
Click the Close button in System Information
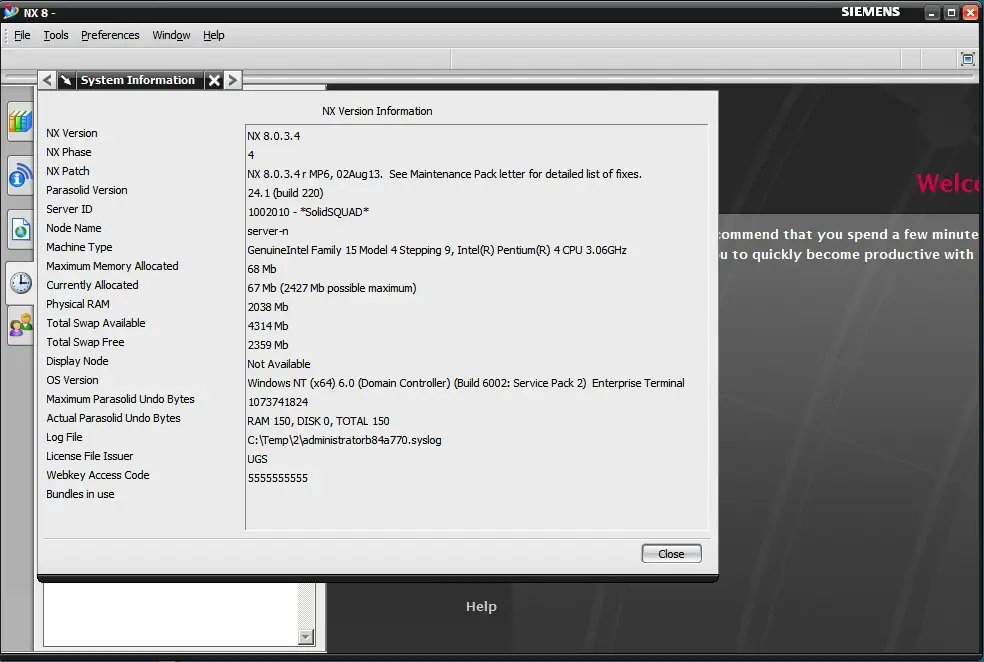pyautogui.click(x=671, y=553)
